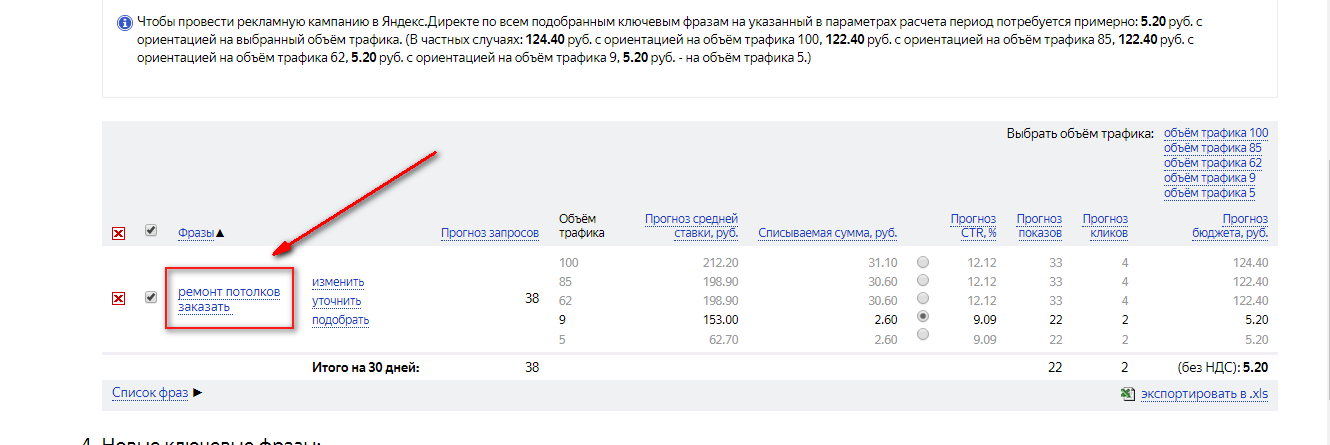1330x445 pixels.
Task: Click the red X icon in table header
Action: pyautogui.click(x=118, y=233)
